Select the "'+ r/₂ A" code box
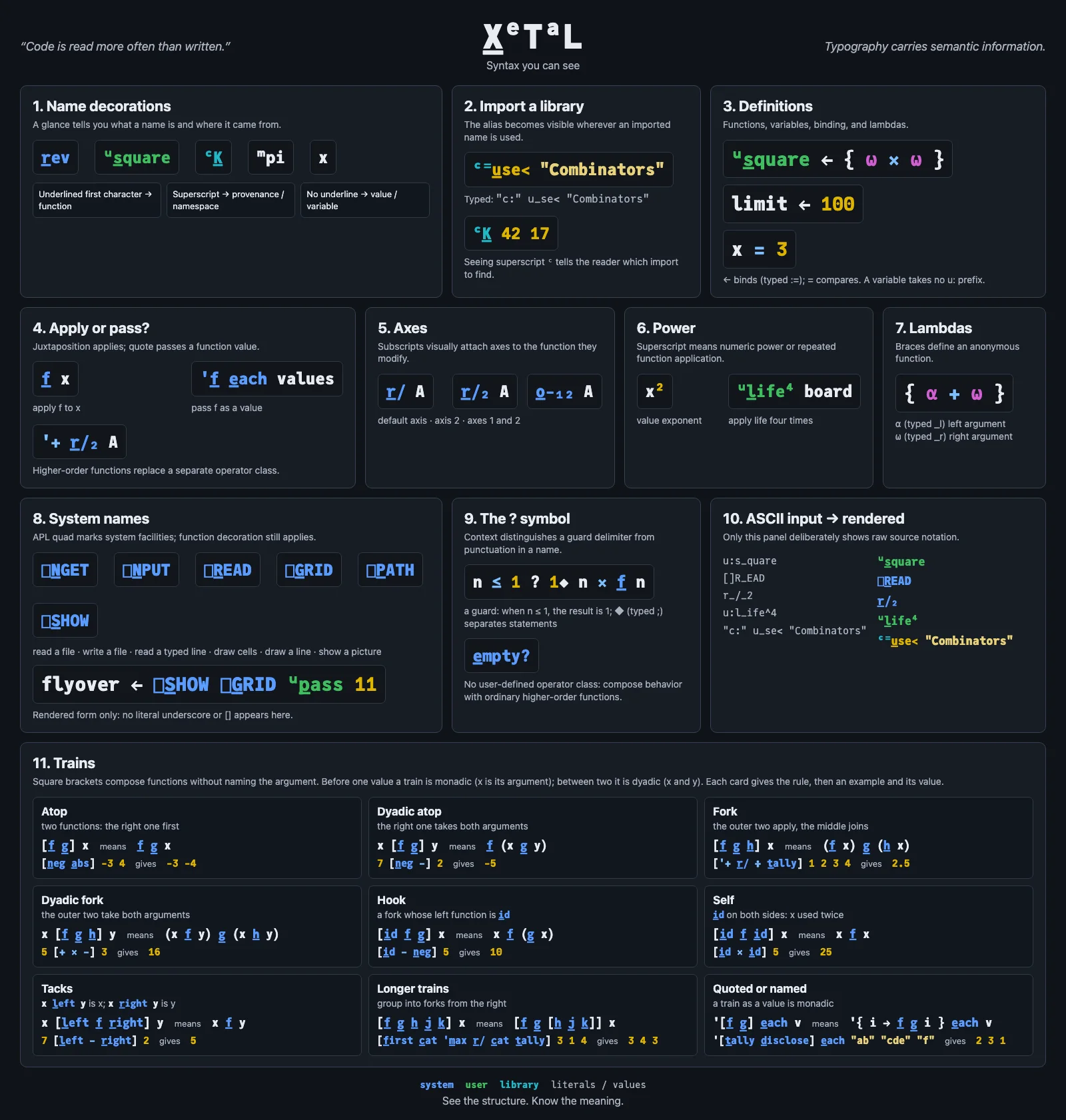Screen dimensions: 1066x1120 point(79,442)
